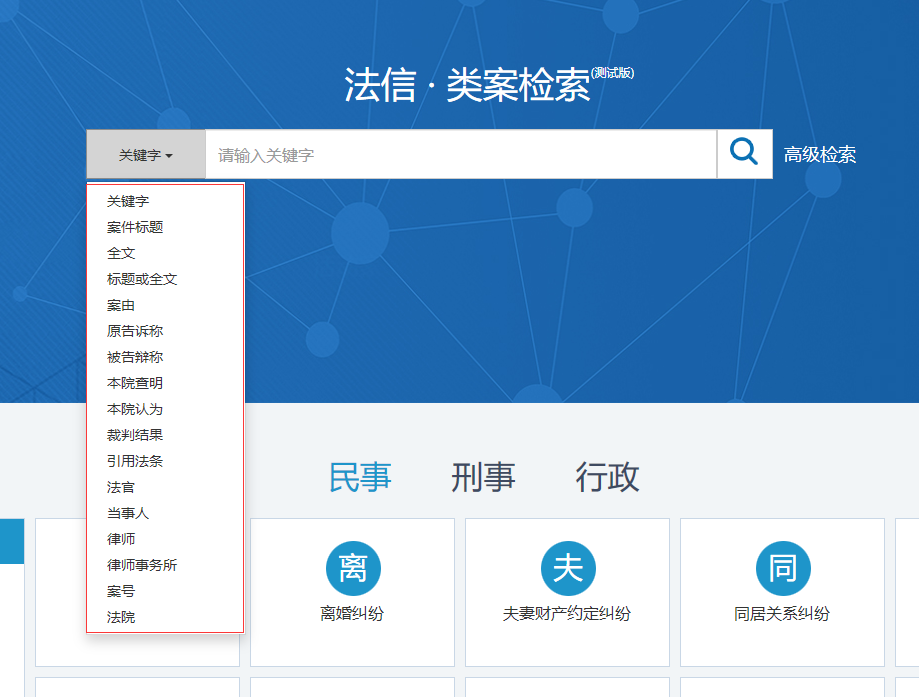Choose 律师 from the dropdown
919x697 pixels.
point(121,539)
